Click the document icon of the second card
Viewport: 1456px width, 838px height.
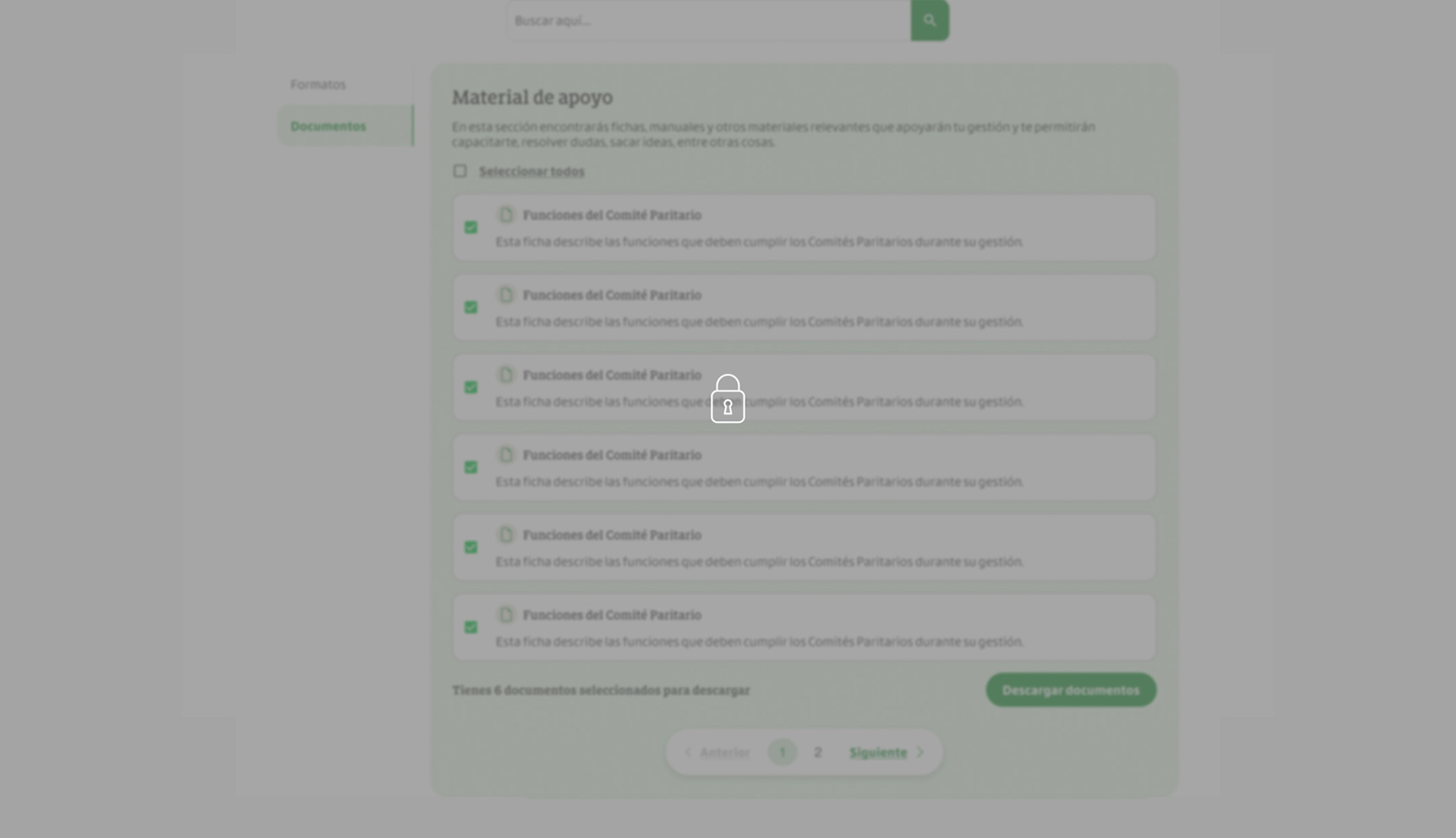(506, 295)
